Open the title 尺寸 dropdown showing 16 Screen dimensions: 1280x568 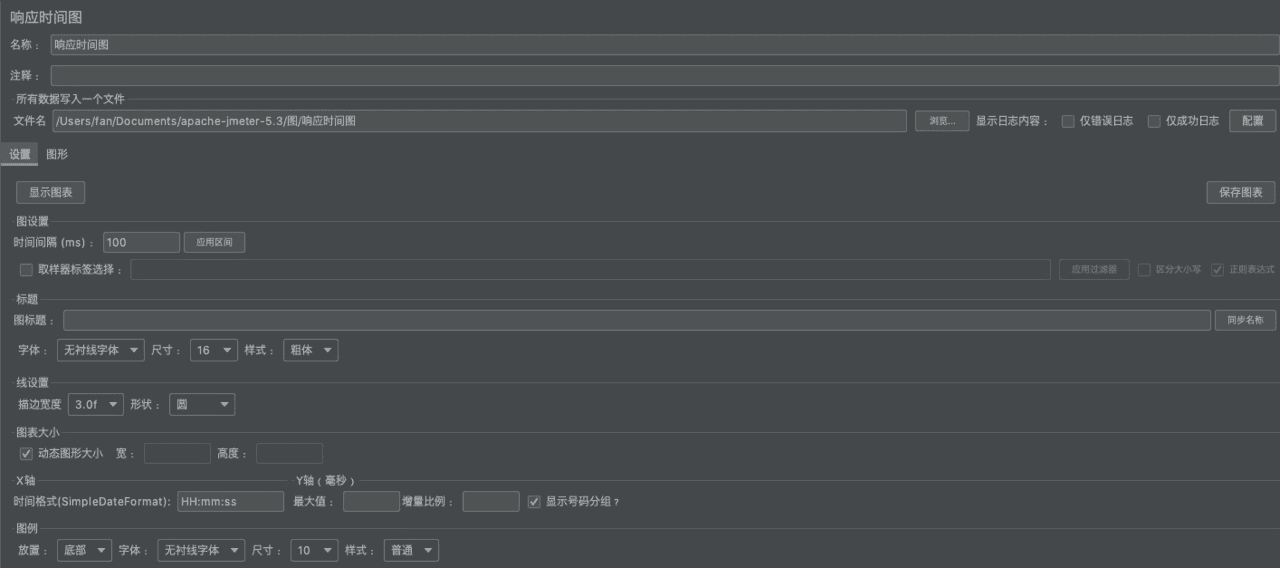(212, 350)
